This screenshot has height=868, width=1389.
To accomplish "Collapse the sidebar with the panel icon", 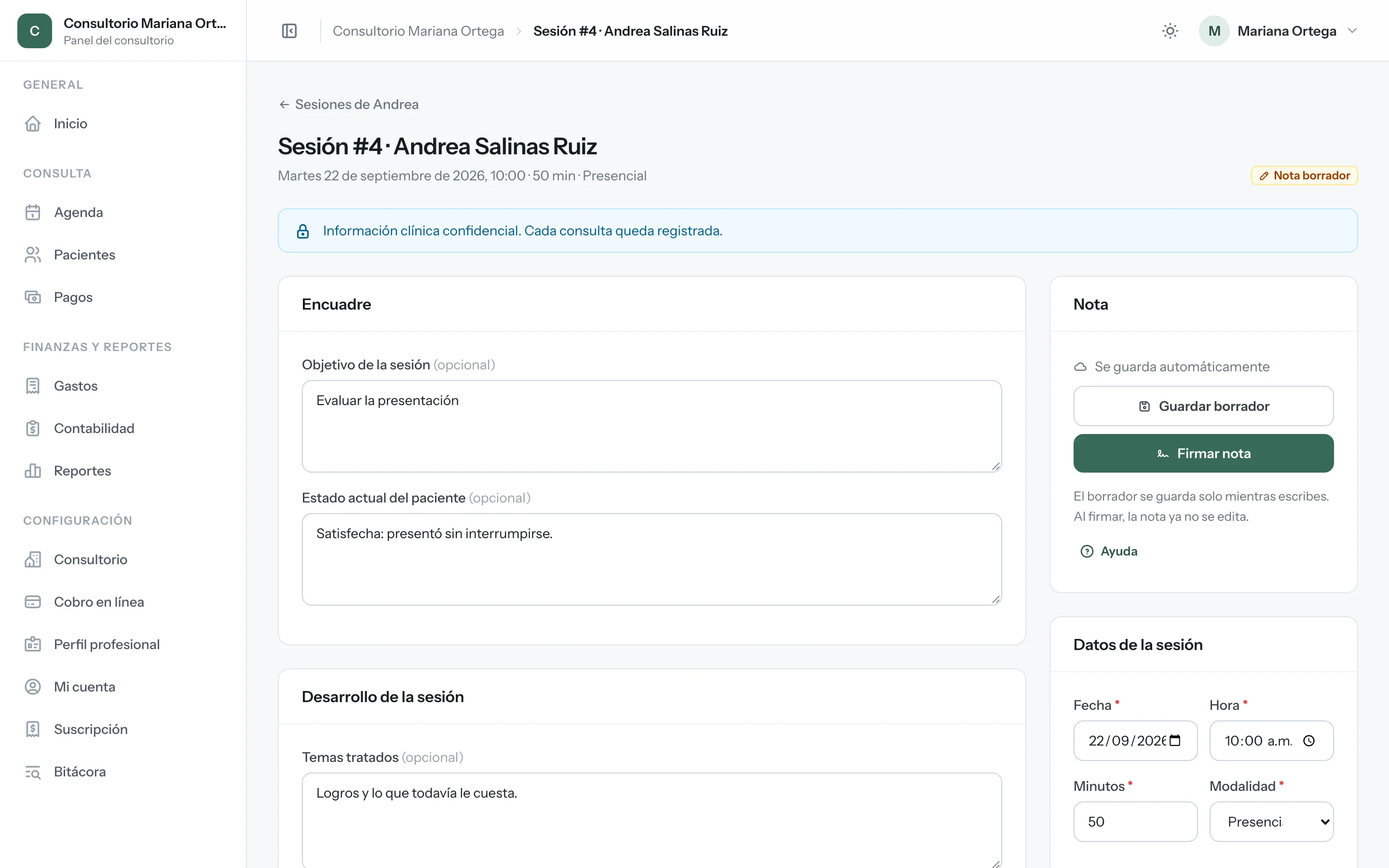I will [289, 31].
